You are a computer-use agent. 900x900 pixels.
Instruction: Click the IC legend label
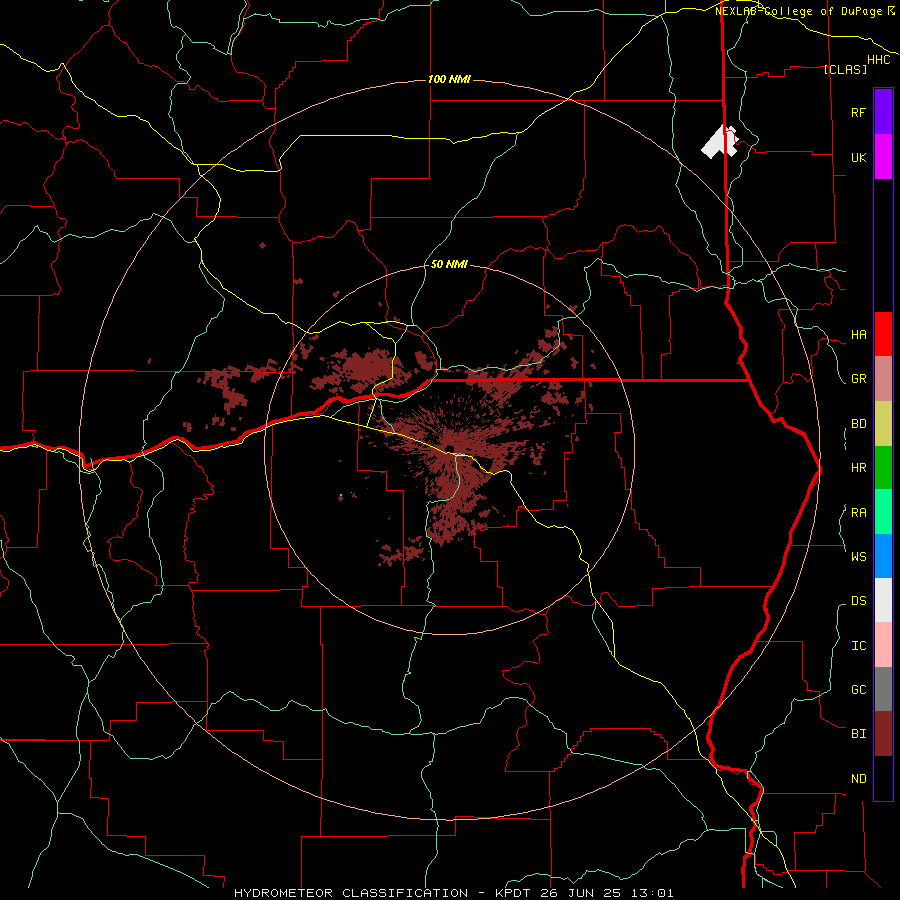(858, 646)
